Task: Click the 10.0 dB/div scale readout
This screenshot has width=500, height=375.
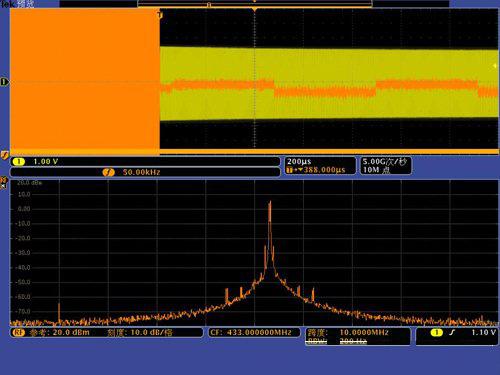Action: pos(151,332)
